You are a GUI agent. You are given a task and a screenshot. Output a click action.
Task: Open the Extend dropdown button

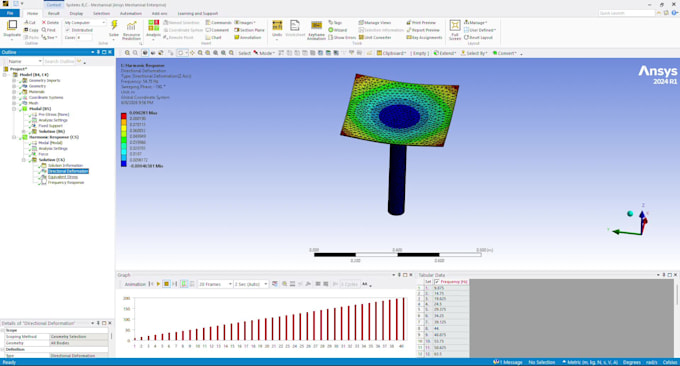445,53
